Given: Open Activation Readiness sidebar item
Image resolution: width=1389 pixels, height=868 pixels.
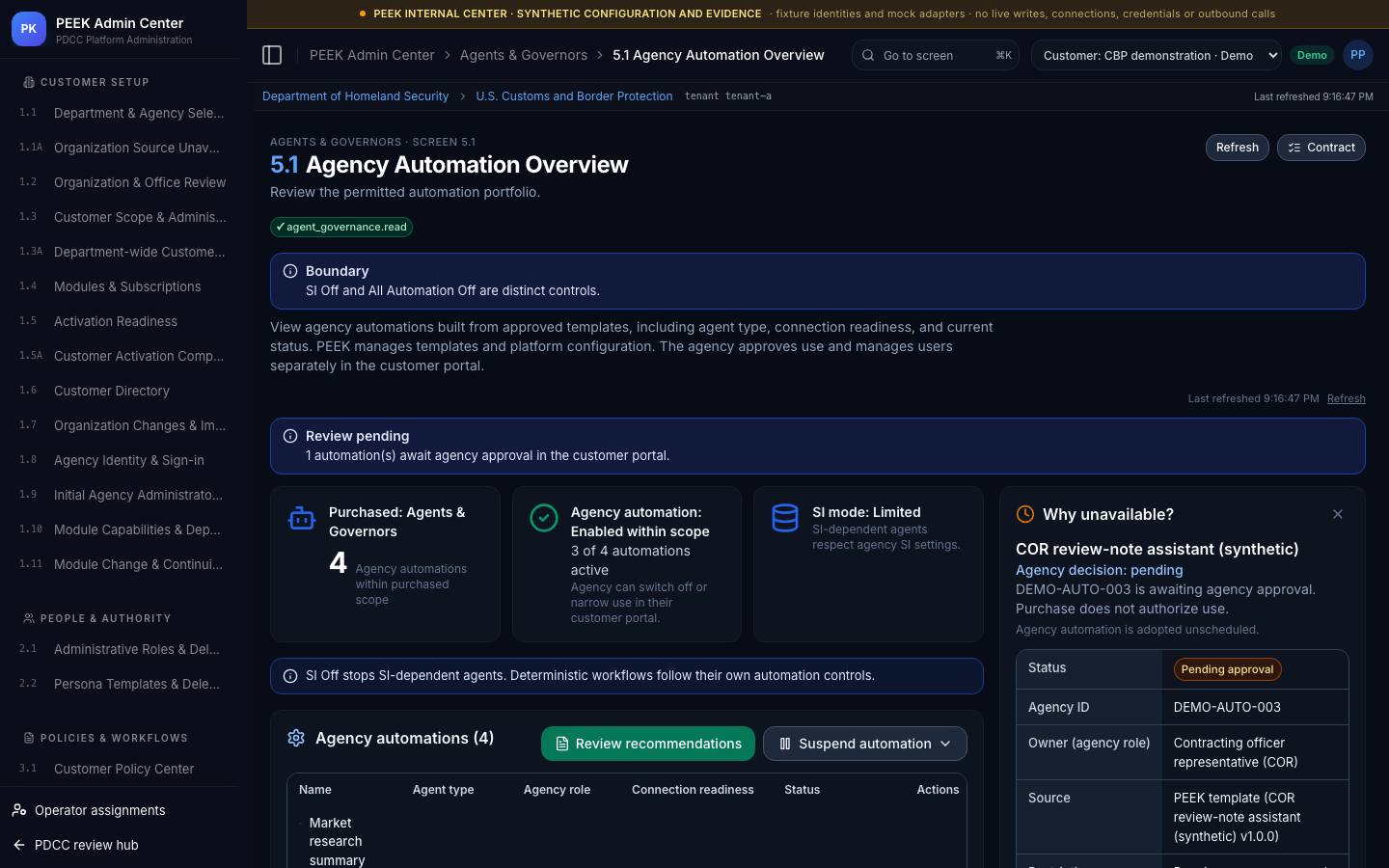Looking at the screenshot, I should point(123,321).
